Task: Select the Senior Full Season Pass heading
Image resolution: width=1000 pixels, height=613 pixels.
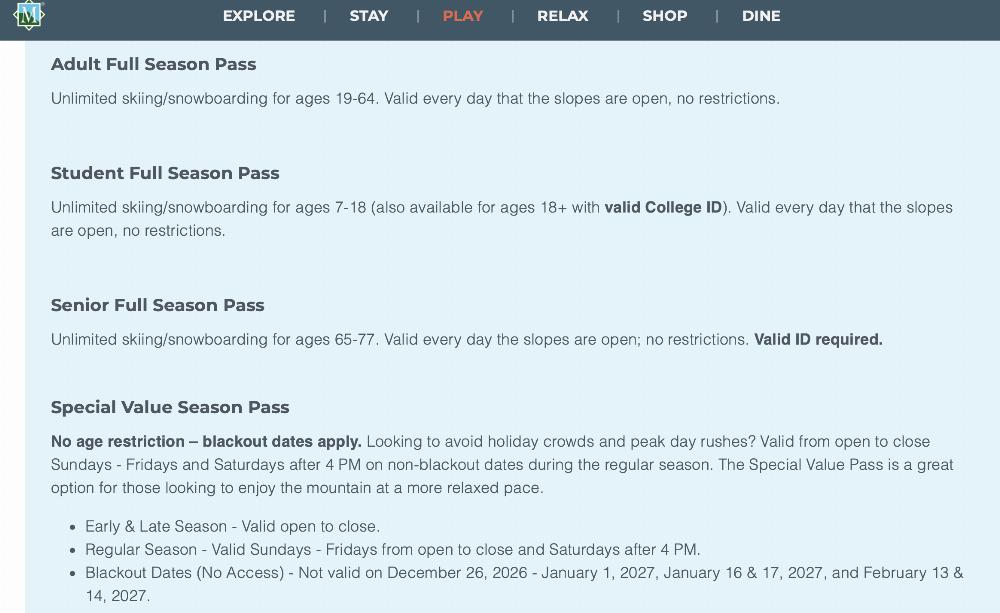Action: 158,305
